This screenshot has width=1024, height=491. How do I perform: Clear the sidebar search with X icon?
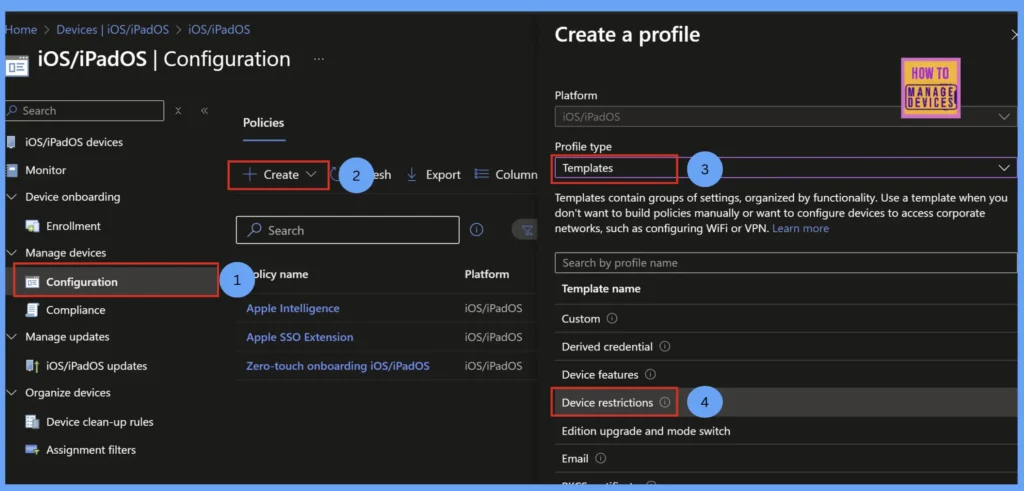(178, 111)
